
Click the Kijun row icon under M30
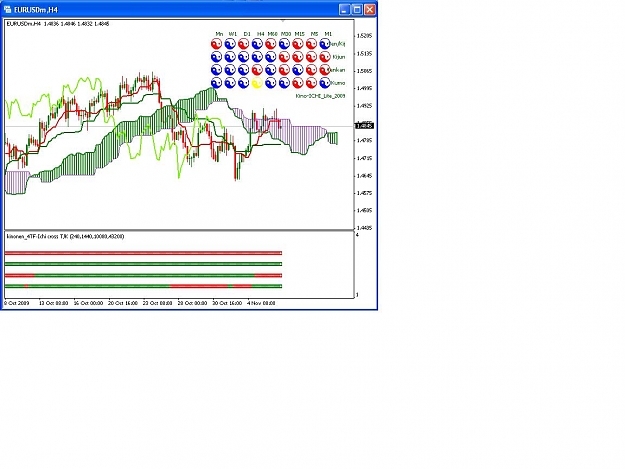284,57
